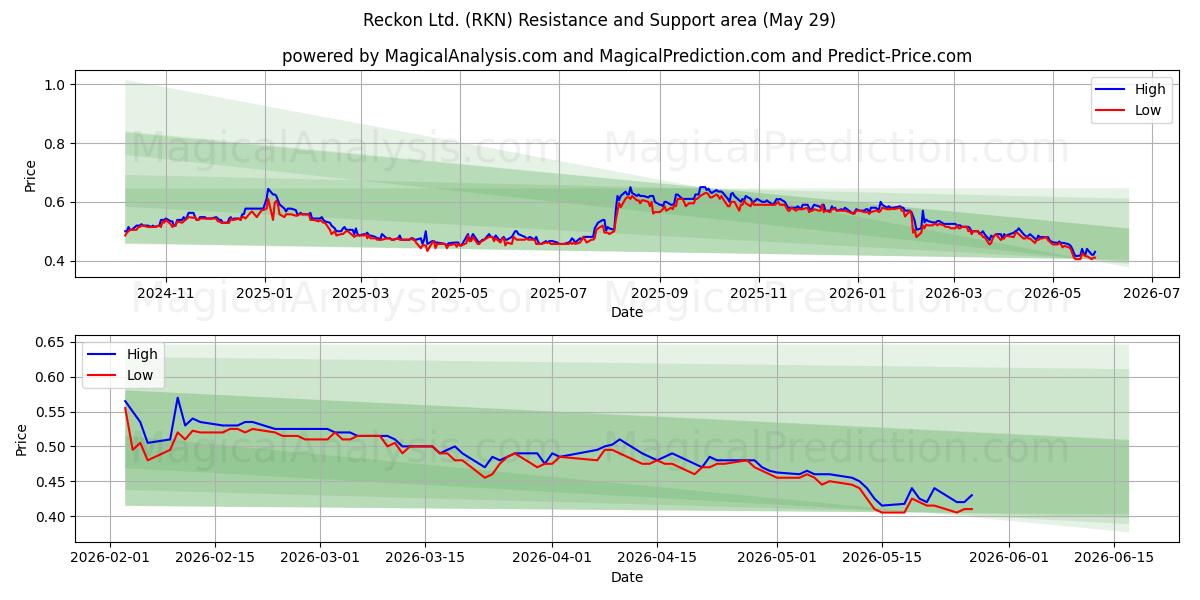
Task: Click the '2026-03-01' date label
Action: pos(320,558)
